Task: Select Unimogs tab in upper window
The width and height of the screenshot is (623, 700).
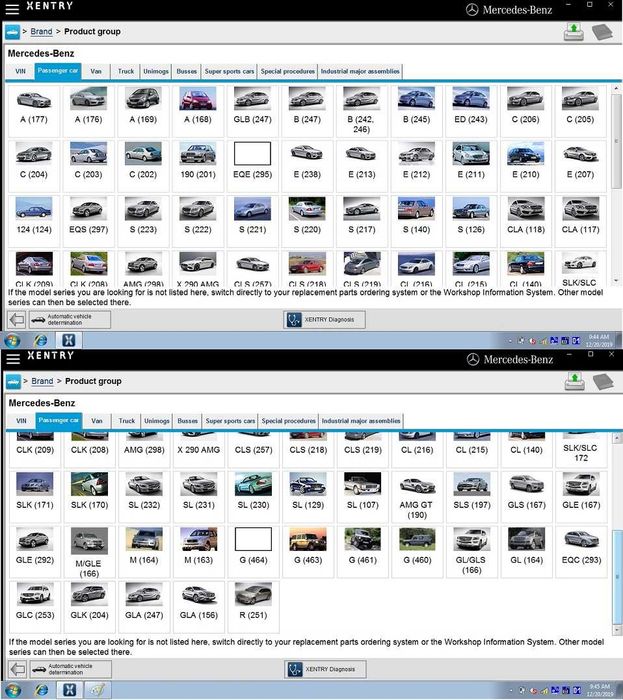Action: click(x=156, y=71)
